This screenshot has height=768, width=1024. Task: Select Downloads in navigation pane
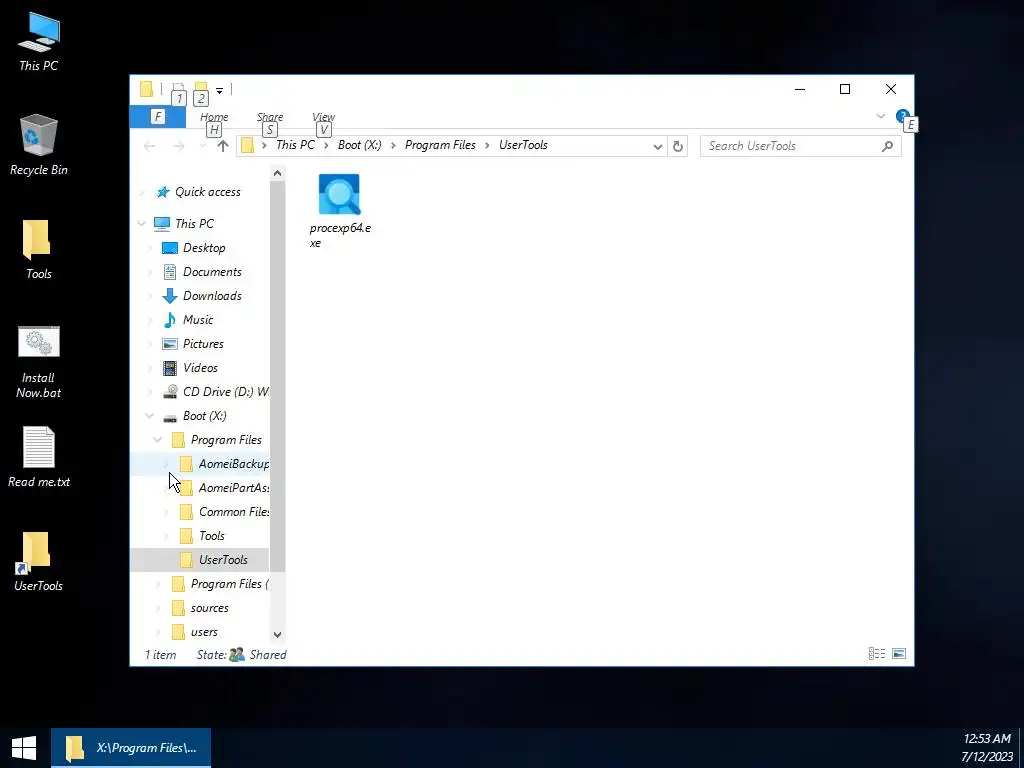click(212, 296)
